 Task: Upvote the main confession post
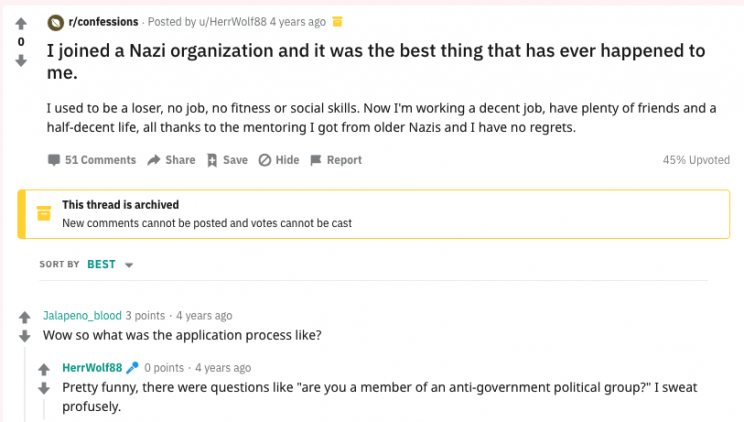pyautogui.click(x=21, y=24)
